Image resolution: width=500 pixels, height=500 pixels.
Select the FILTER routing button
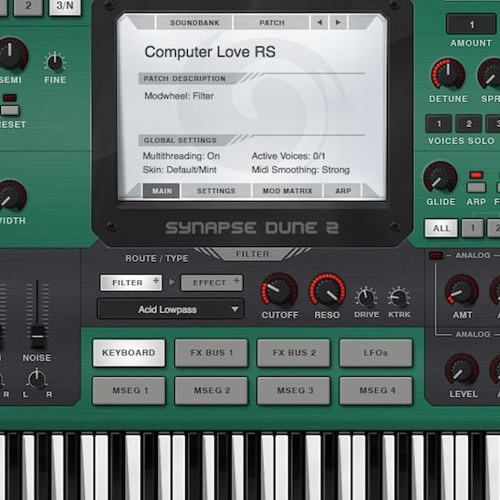131,283
